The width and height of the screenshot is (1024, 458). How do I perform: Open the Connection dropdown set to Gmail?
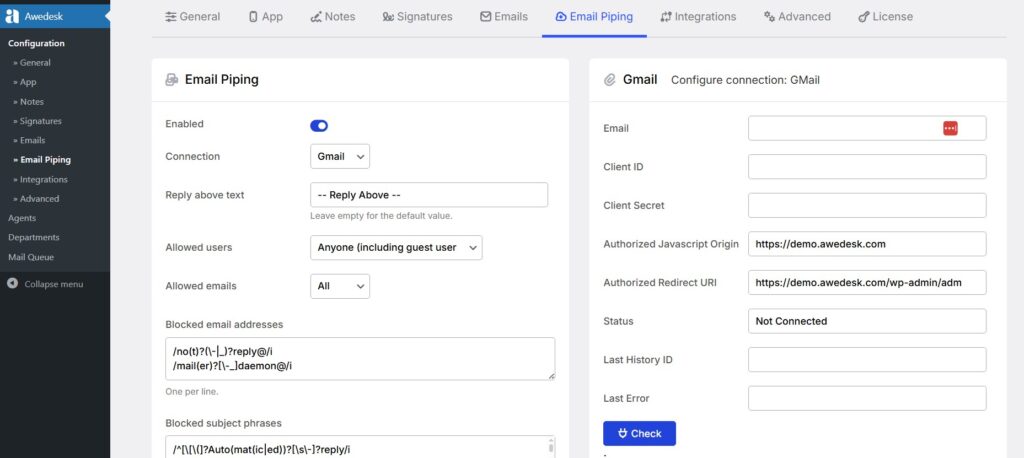340,157
